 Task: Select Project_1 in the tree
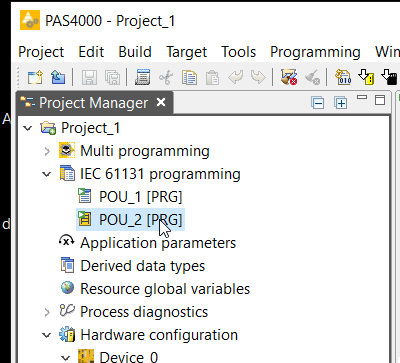90,128
